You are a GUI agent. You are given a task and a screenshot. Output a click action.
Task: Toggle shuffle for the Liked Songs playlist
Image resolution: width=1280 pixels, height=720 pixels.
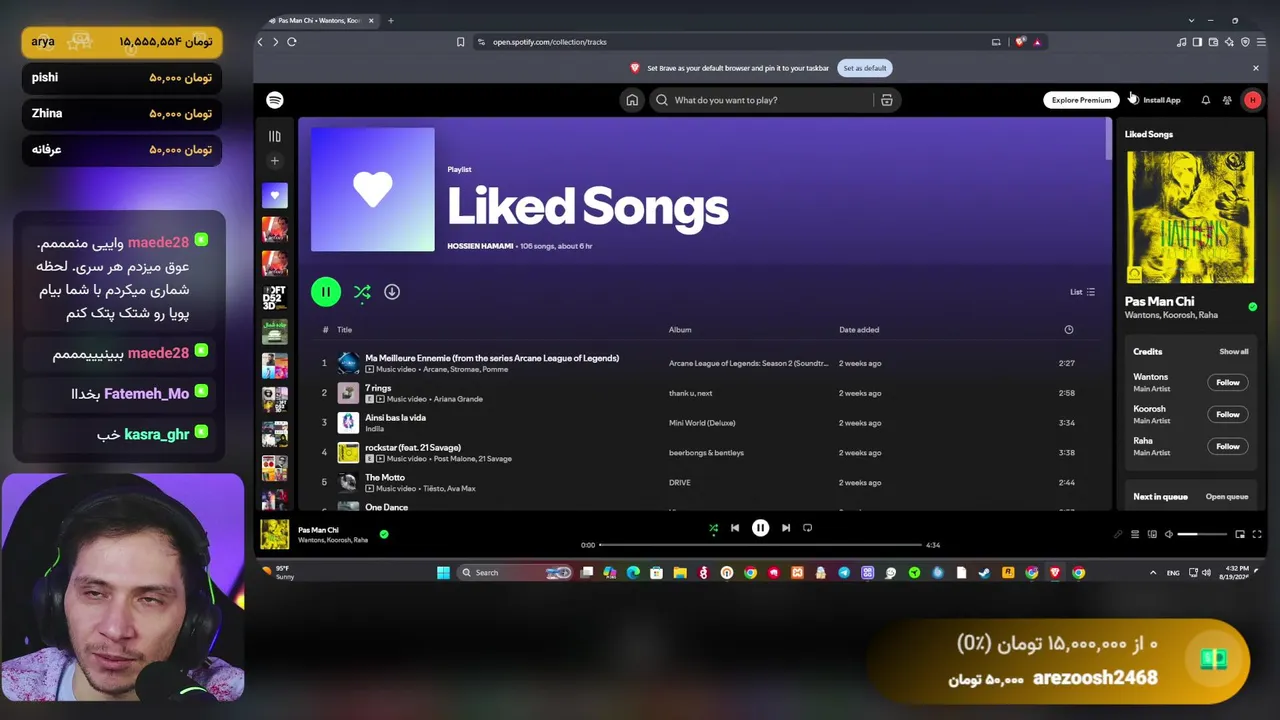coord(362,292)
